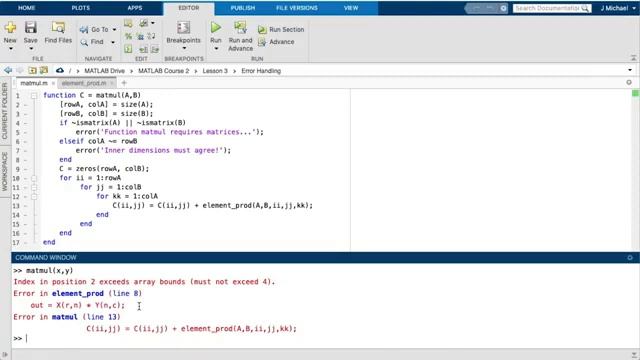Screen dimensions: 640x360
Task: Toggle breakpoint on line 6
Action: coord(26,142)
